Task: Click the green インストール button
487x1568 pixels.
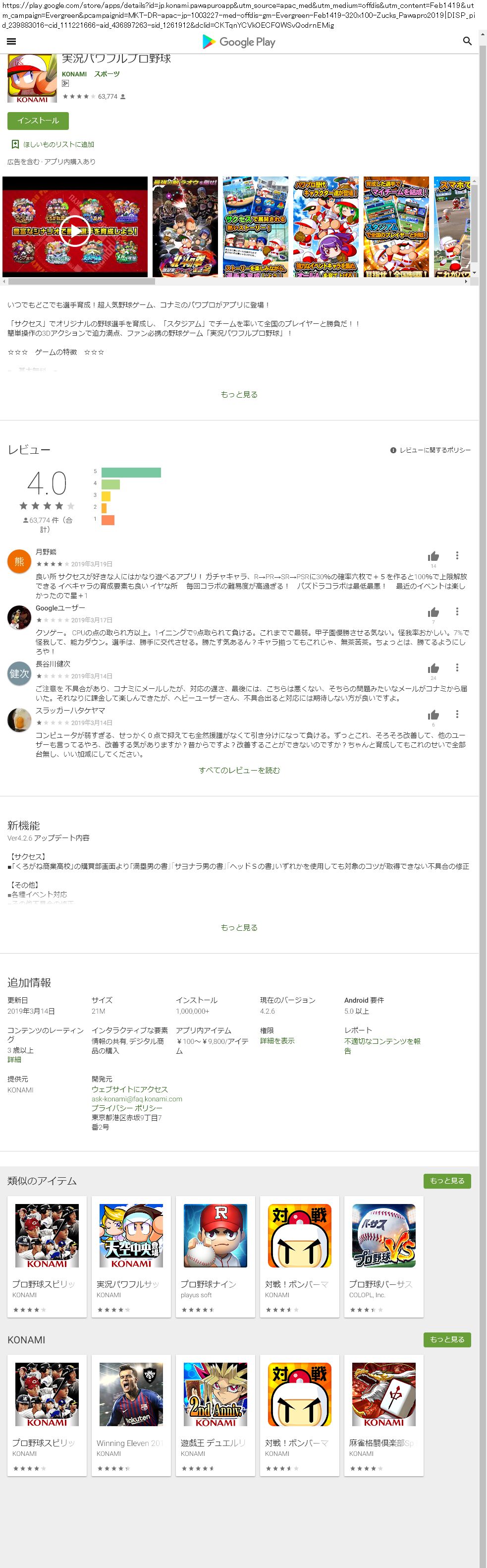Action: point(38,121)
